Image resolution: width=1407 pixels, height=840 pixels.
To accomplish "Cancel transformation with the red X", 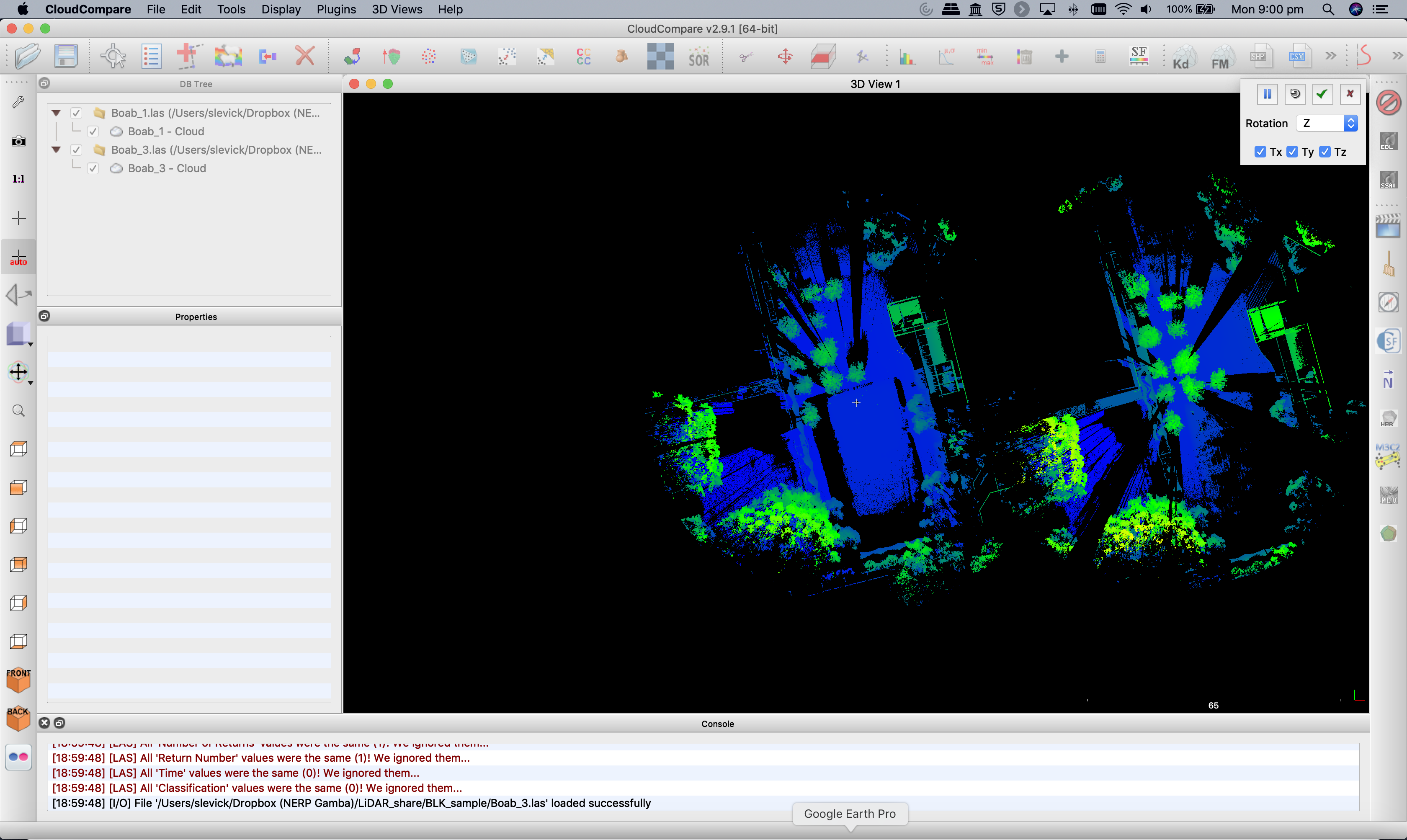I will pos(1350,94).
